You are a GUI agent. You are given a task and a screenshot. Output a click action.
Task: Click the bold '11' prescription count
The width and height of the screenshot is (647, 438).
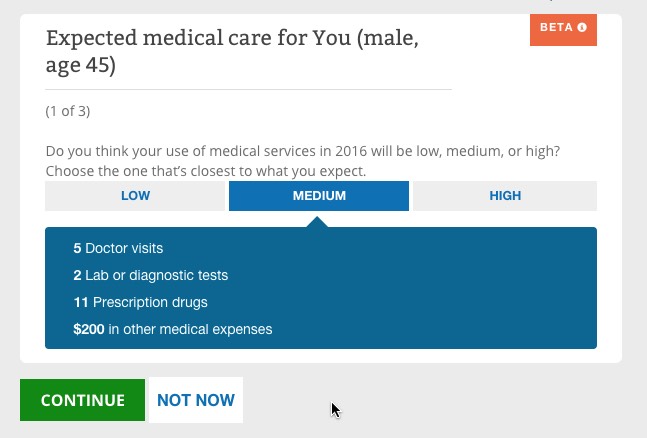82,302
